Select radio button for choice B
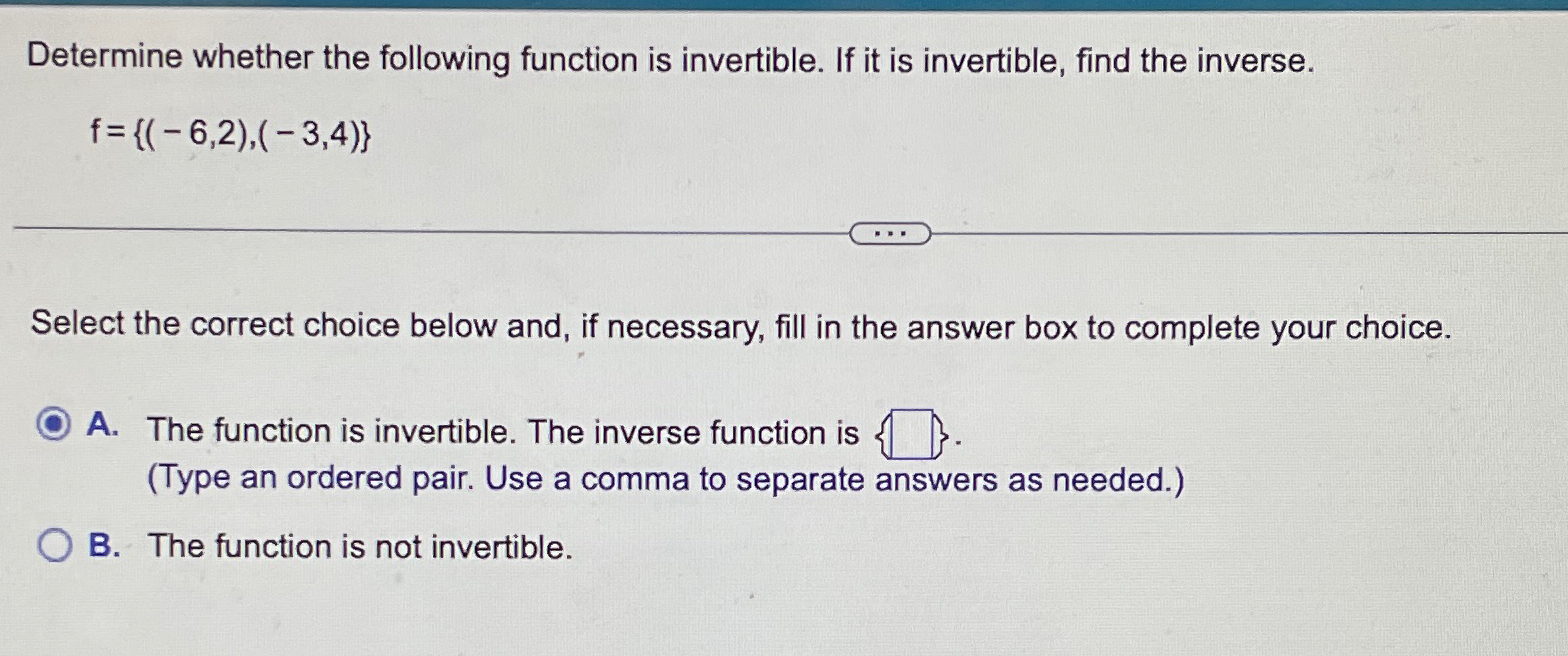 click(x=55, y=544)
